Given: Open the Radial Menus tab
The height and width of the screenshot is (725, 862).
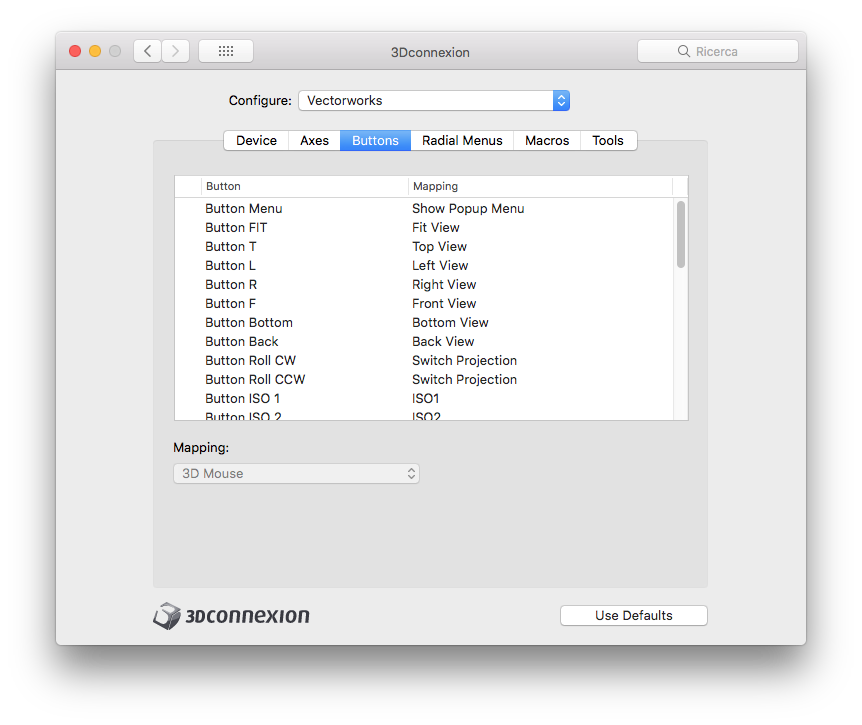Looking at the screenshot, I should (462, 141).
